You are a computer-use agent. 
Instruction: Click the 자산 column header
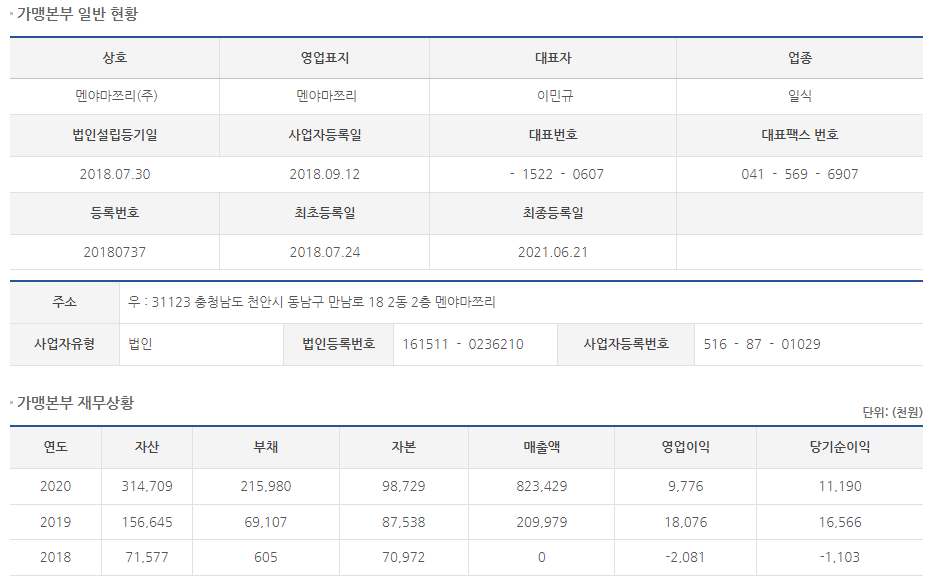[147, 447]
